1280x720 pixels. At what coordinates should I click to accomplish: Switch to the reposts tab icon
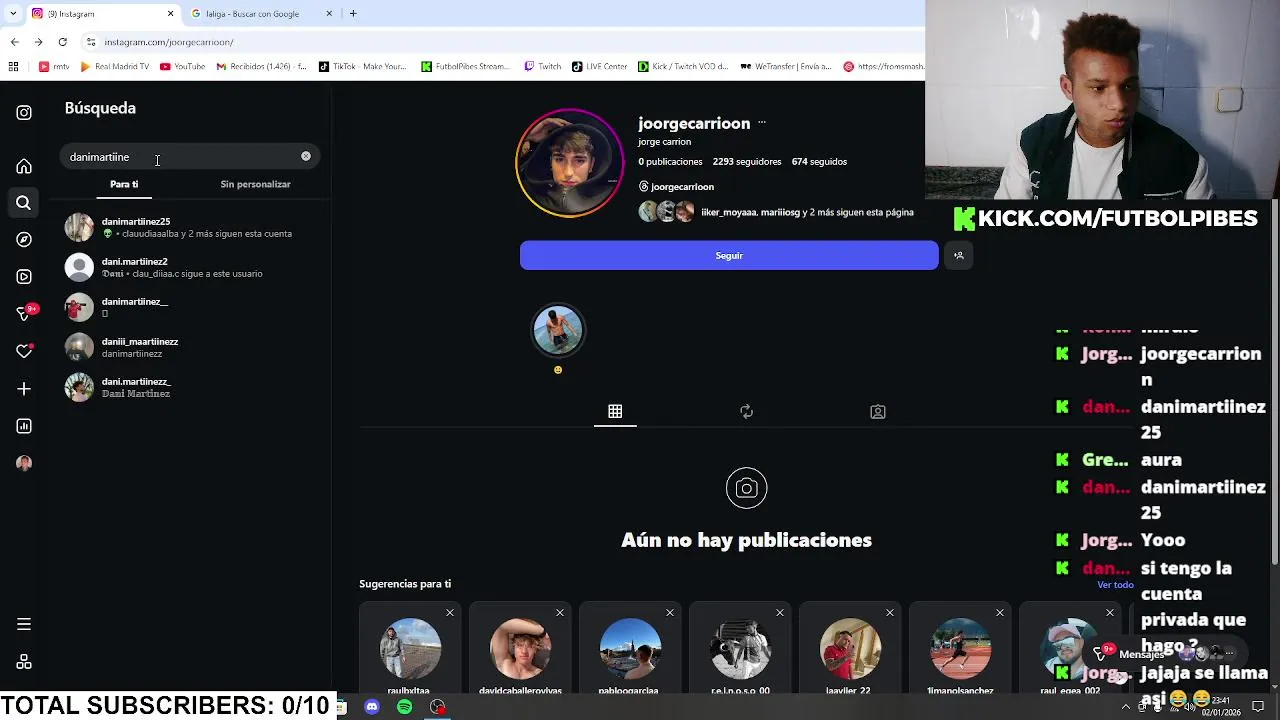tap(746, 412)
